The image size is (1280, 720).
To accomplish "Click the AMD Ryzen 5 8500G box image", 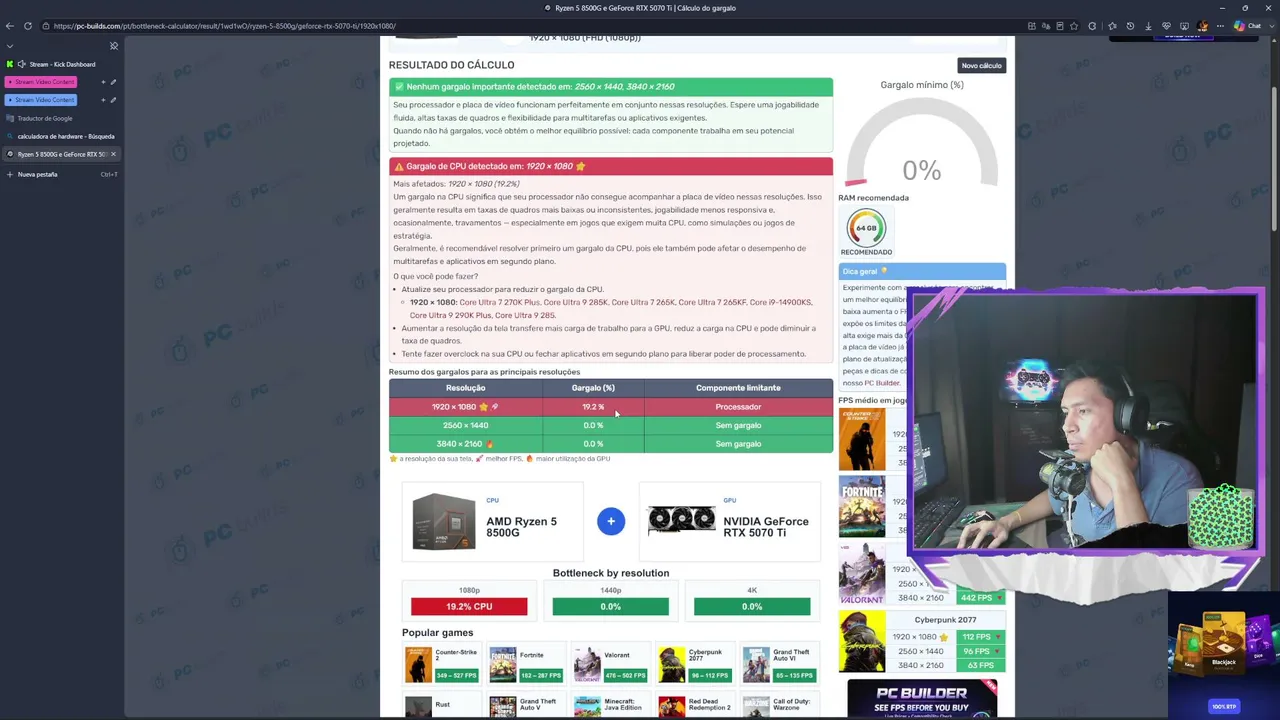I will click(443, 521).
